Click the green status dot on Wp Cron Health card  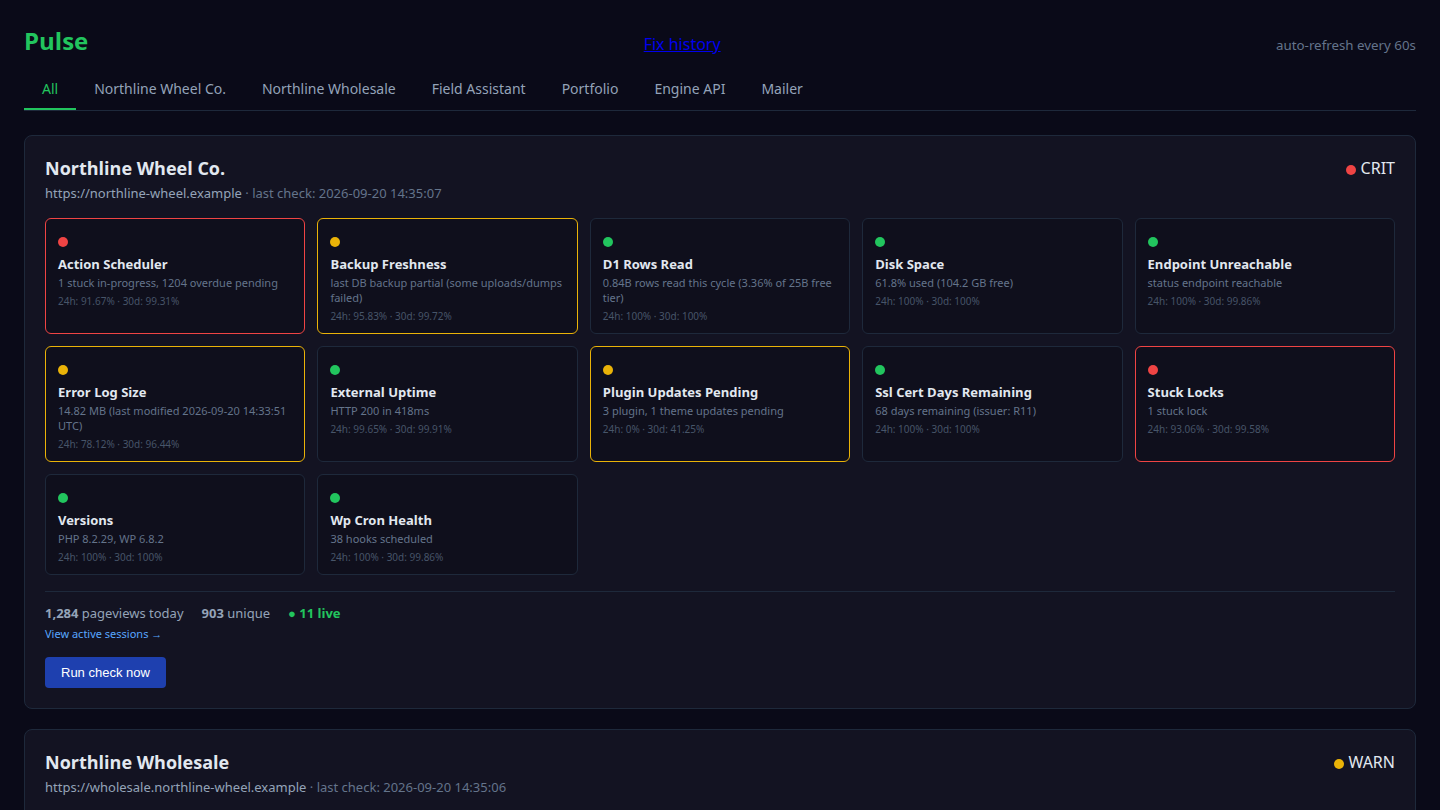(x=335, y=498)
